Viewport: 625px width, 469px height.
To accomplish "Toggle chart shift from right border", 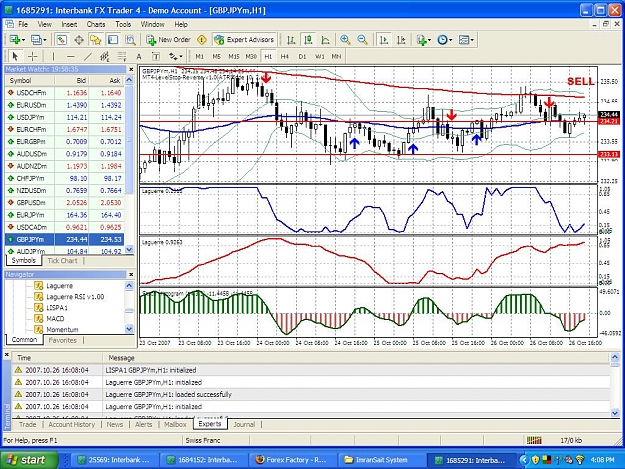I will [x=401, y=40].
